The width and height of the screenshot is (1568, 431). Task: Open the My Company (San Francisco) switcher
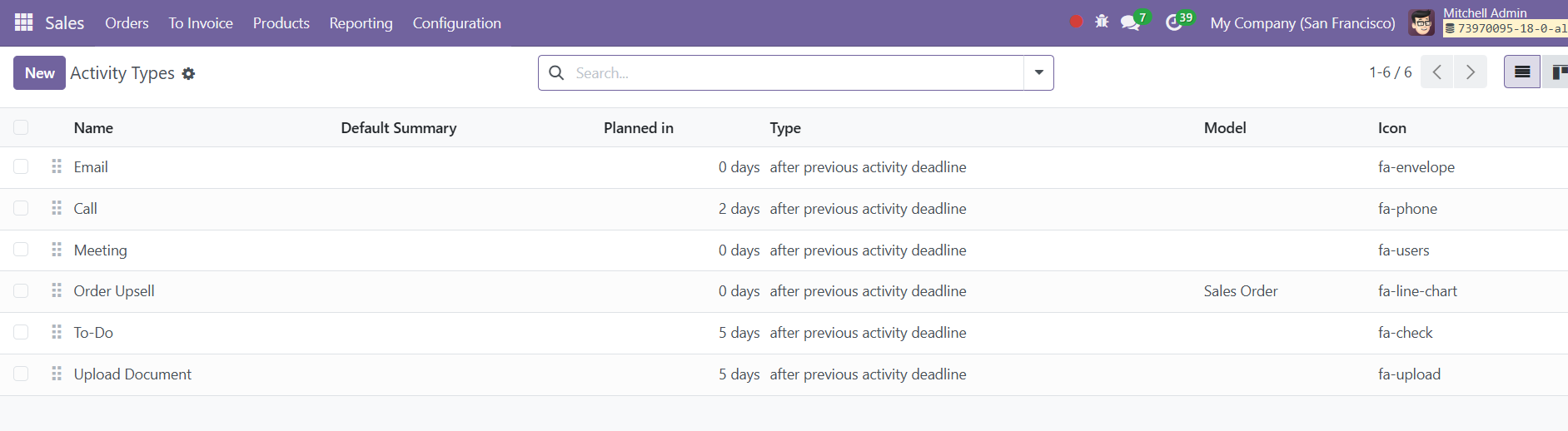point(1302,23)
